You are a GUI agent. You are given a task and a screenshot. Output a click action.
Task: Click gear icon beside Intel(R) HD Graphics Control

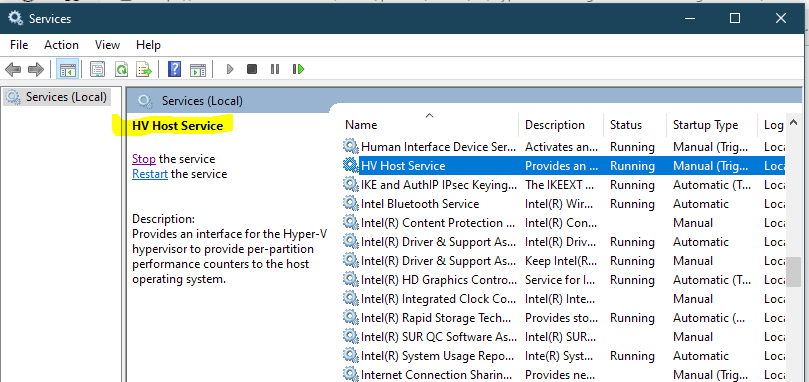coord(350,279)
